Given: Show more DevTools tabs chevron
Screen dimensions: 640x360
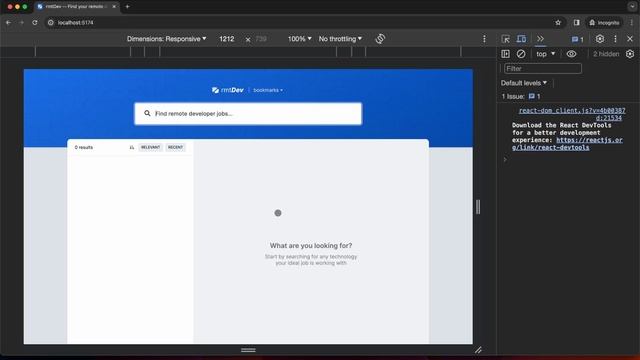Looking at the screenshot, I should pos(540,39).
